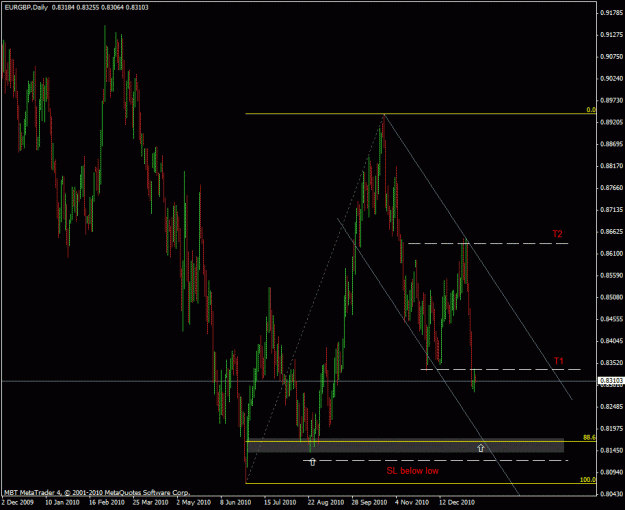Select the gray shaded support rectangle
The width and height of the screenshot is (625, 510).
[405, 445]
